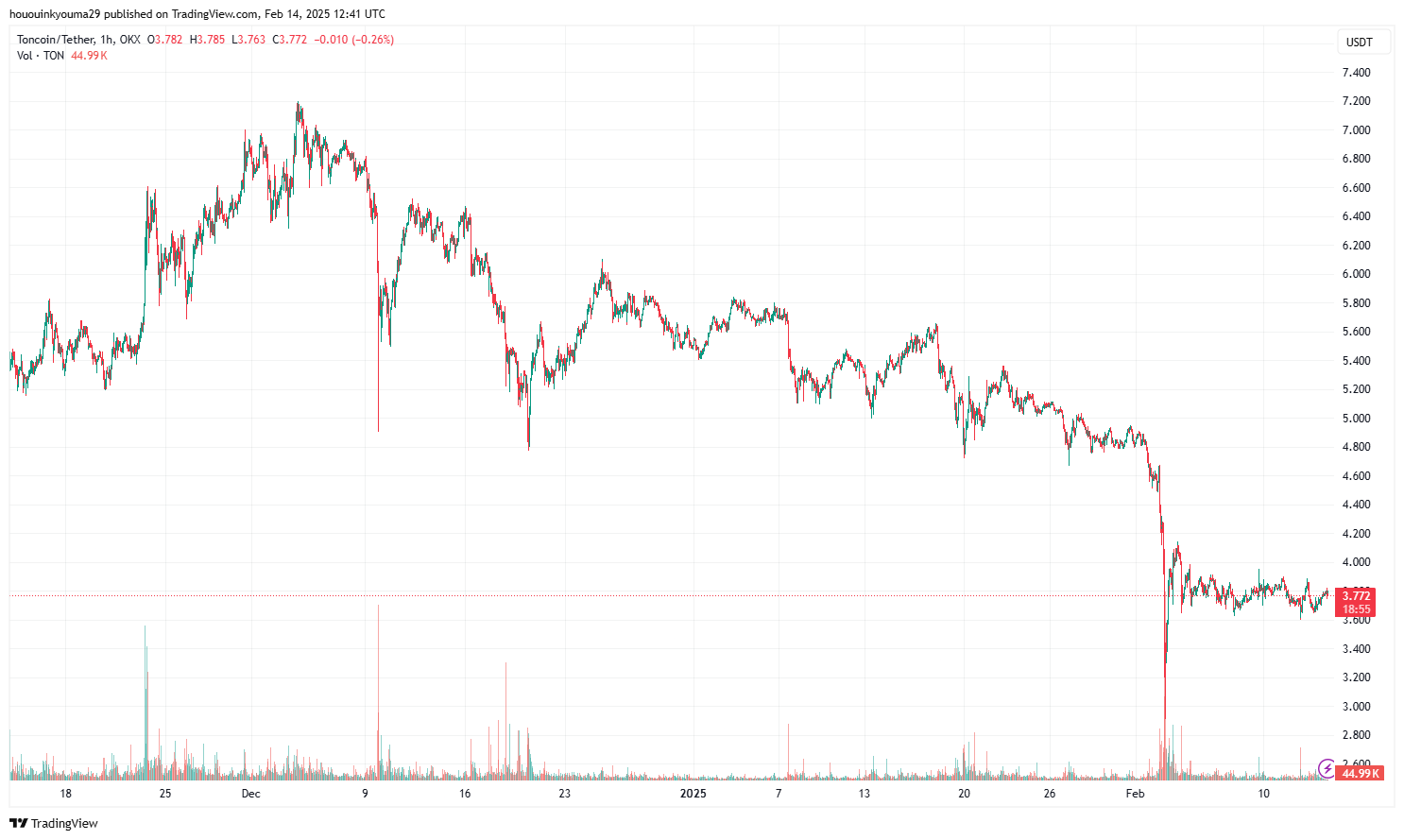
Task: Click the TradingView logo at chart bottom
Action: [x=54, y=823]
